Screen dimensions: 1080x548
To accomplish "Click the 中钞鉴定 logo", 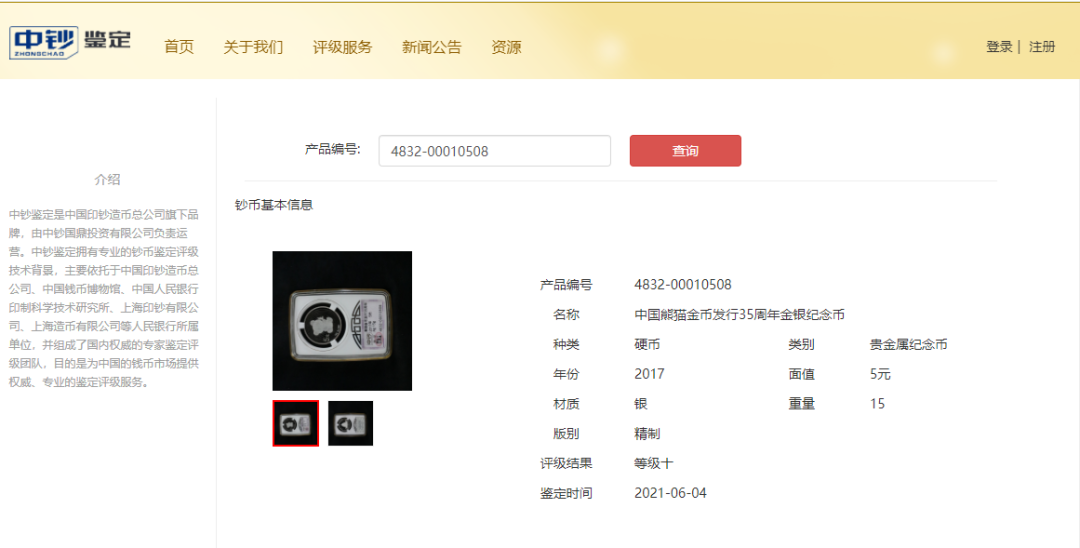I will 70,43.
